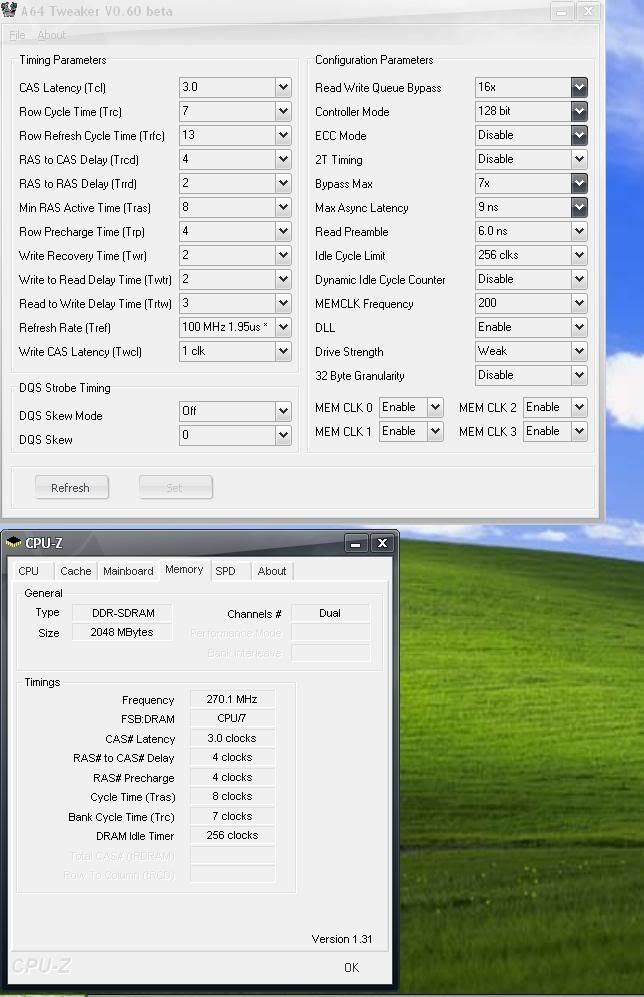The image size is (644, 997).
Task: Expand the Write to Read Delay (Twtr) dropdown
Action: pyautogui.click(x=283, y=279)
